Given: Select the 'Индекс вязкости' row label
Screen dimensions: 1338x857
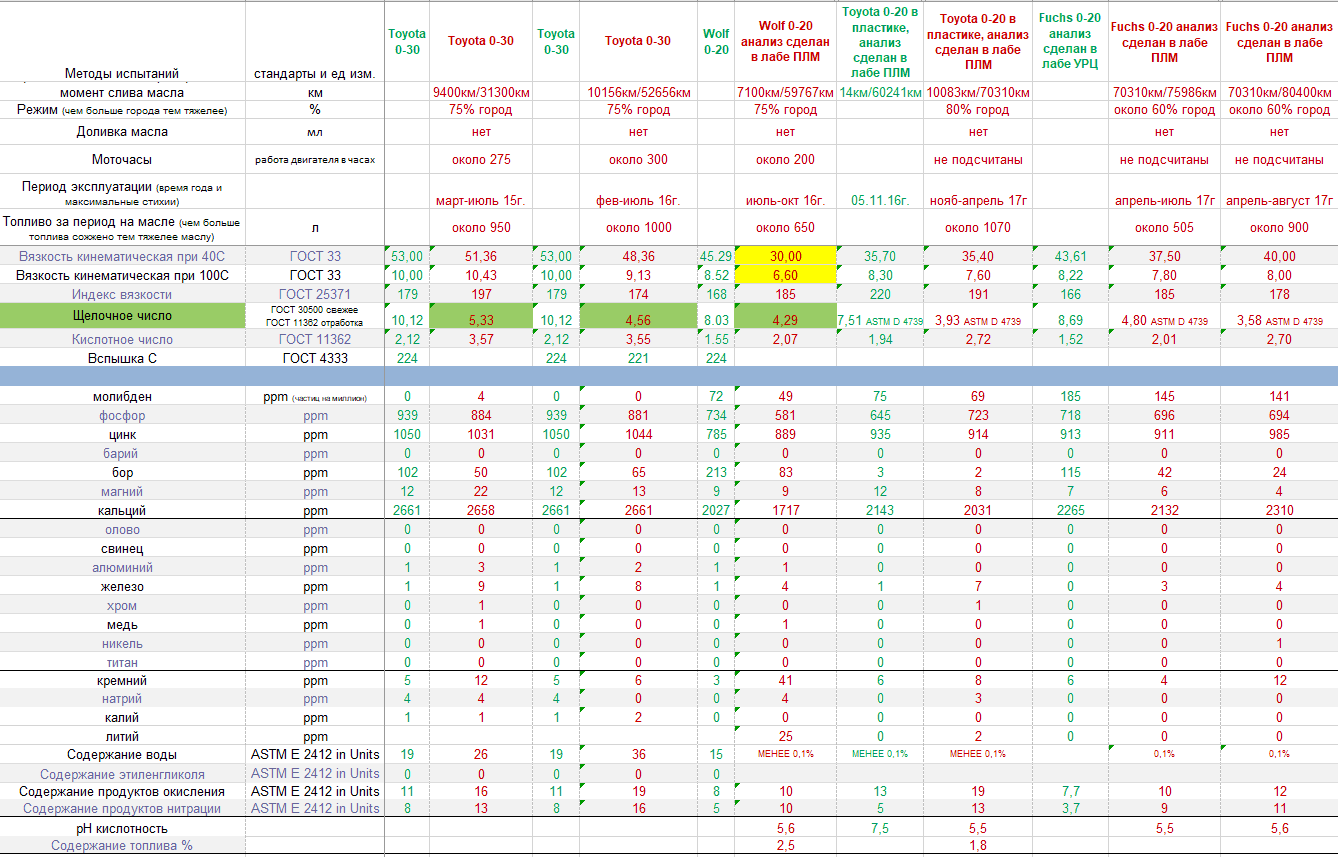Looking at the screenshot, I should (x=122, y=295).
